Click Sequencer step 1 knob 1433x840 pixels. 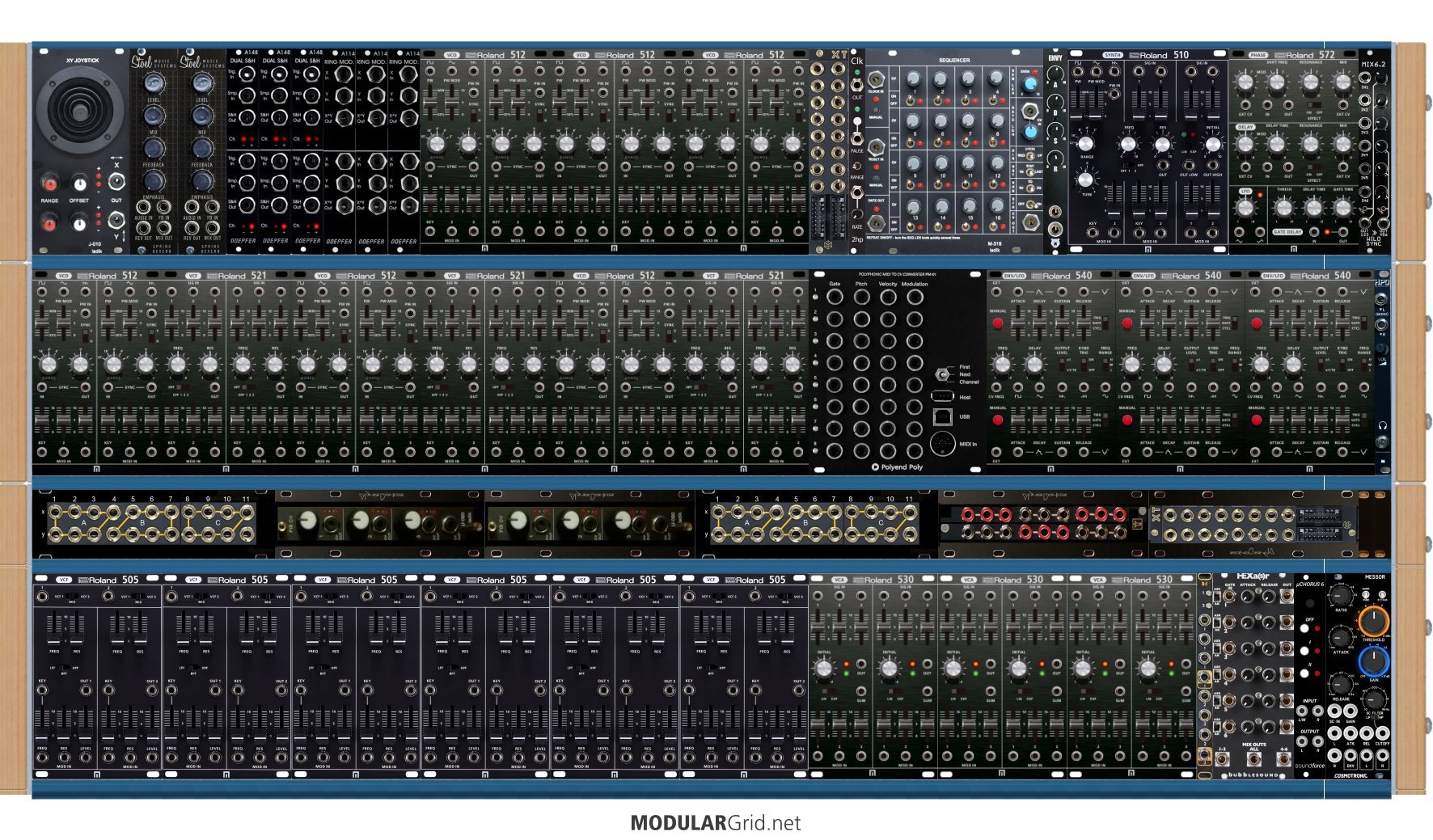[x=913, y=79]
